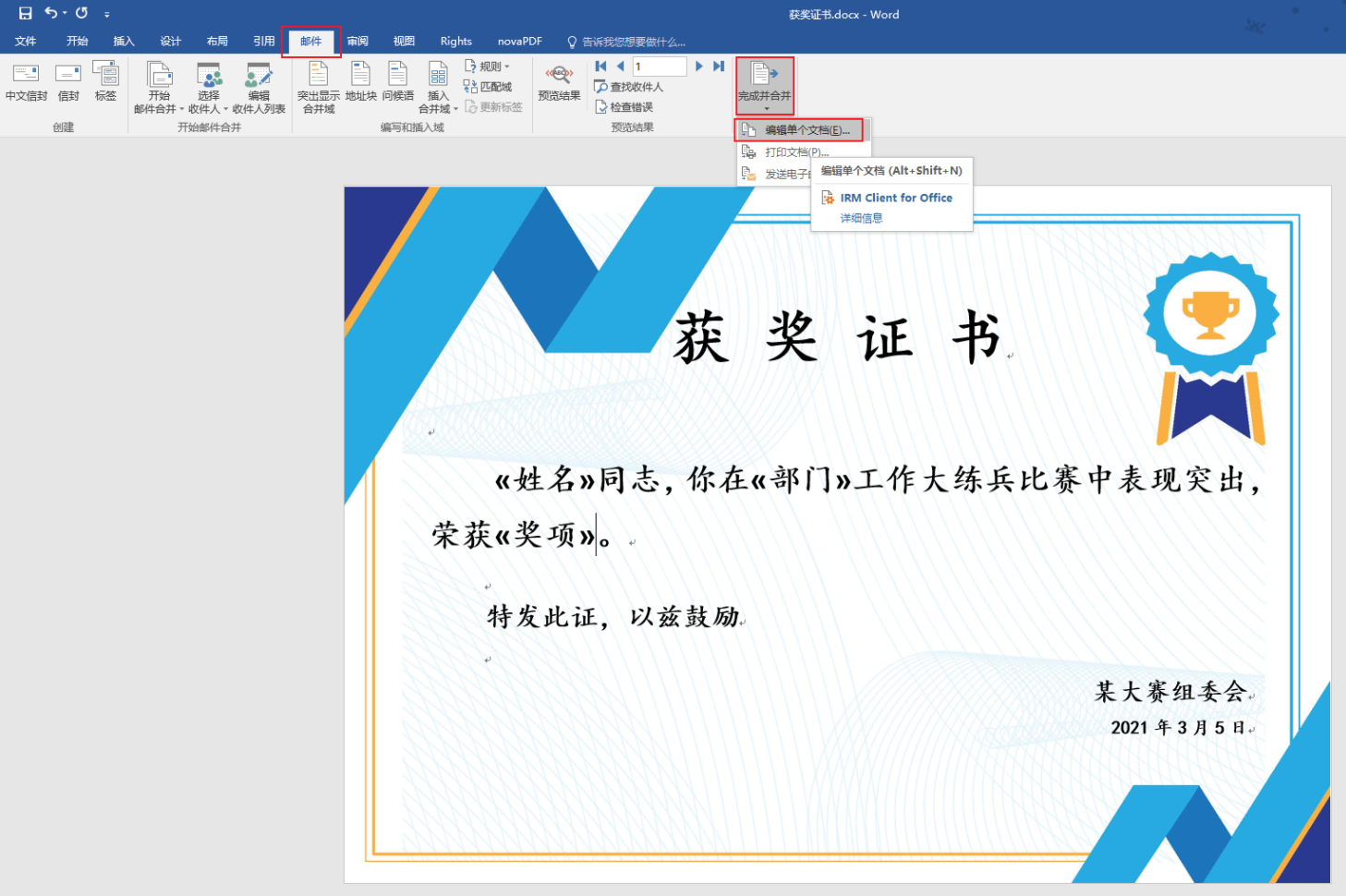Go to previous record arrow icon
The width and height of the screenshot is (1346, 896).
pos(620,67)
